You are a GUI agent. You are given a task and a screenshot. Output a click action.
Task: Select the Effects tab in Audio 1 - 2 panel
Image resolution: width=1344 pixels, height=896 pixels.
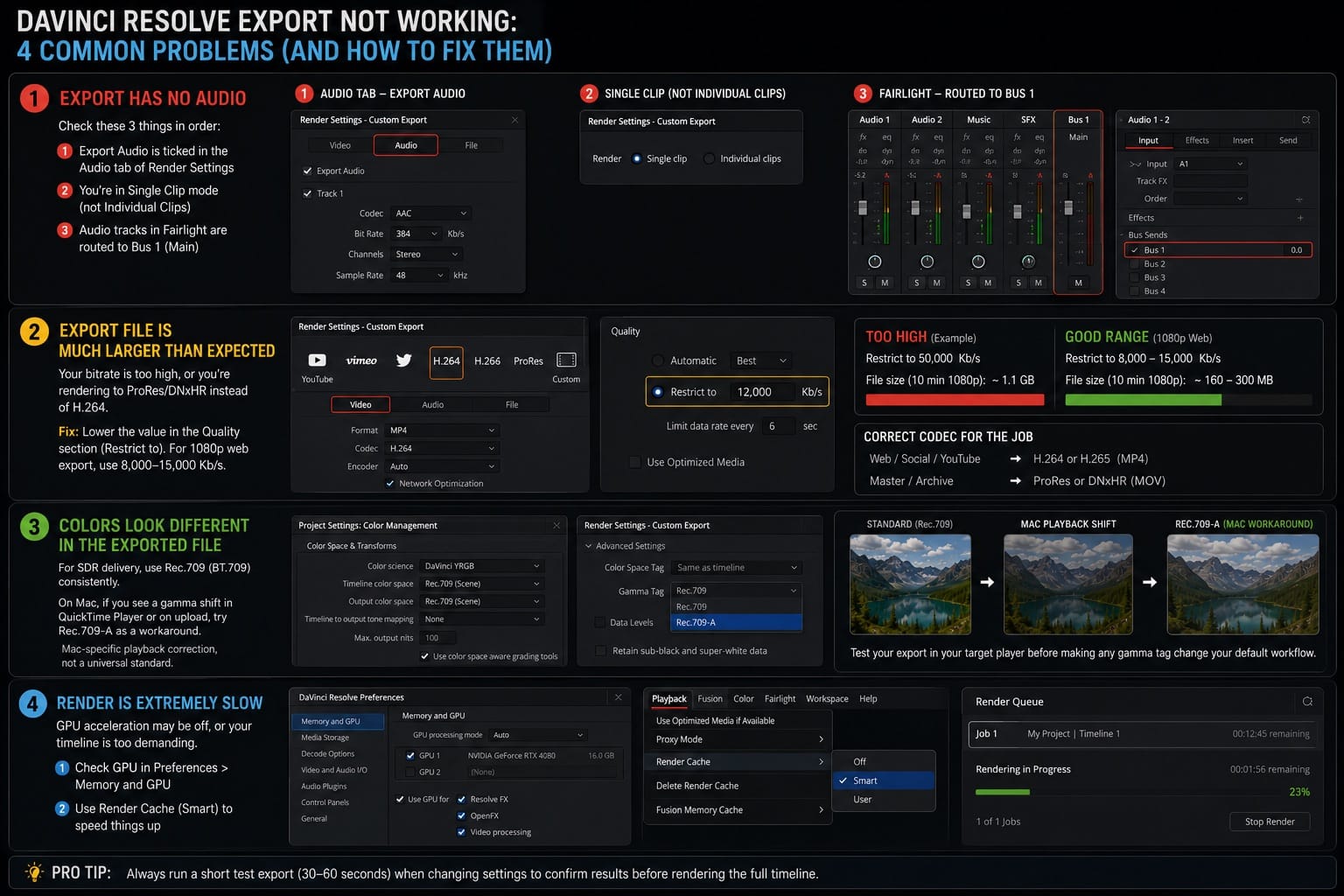click(1197, 140)
